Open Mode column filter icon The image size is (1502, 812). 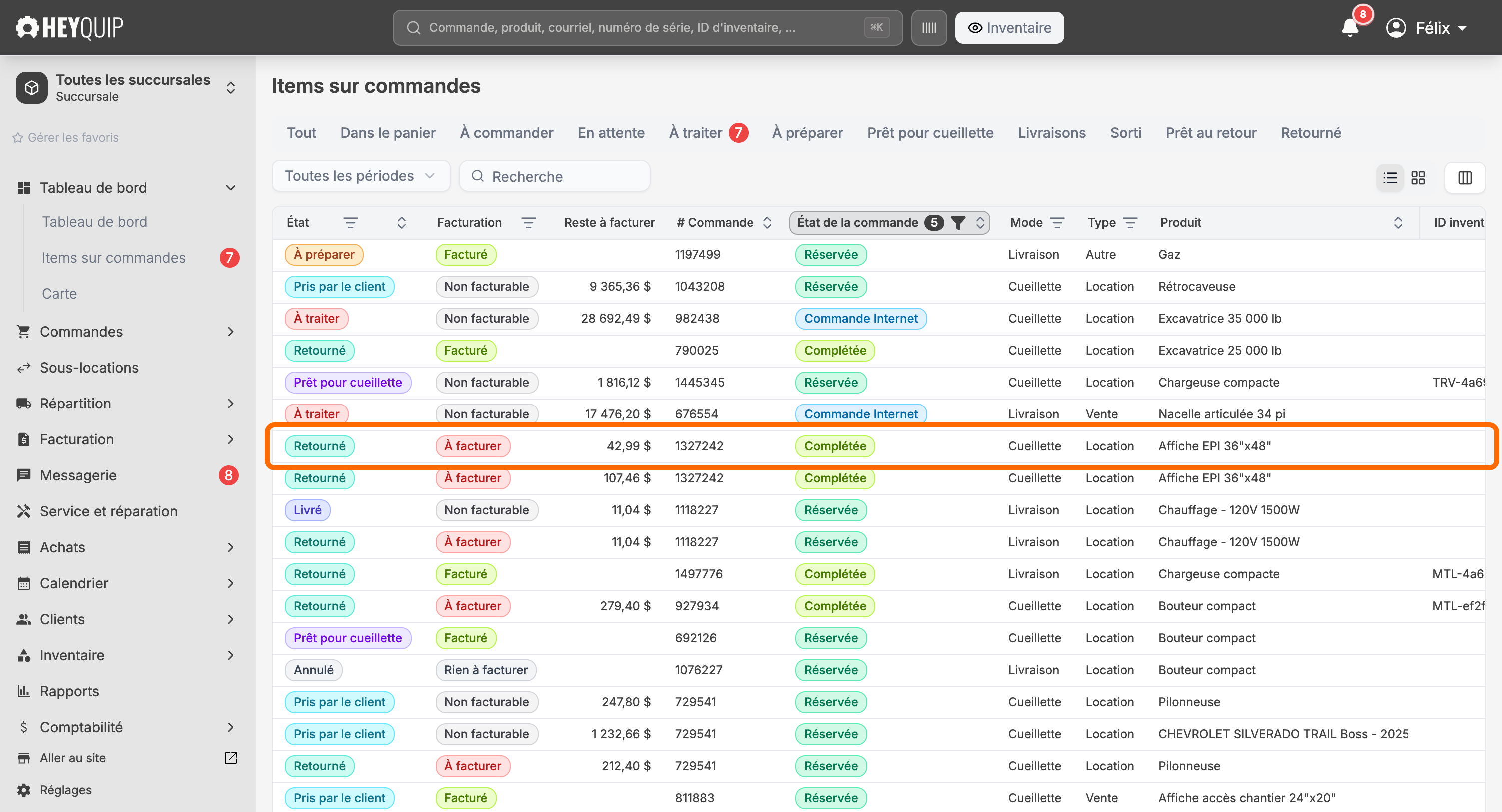[x=1057, y=223]
